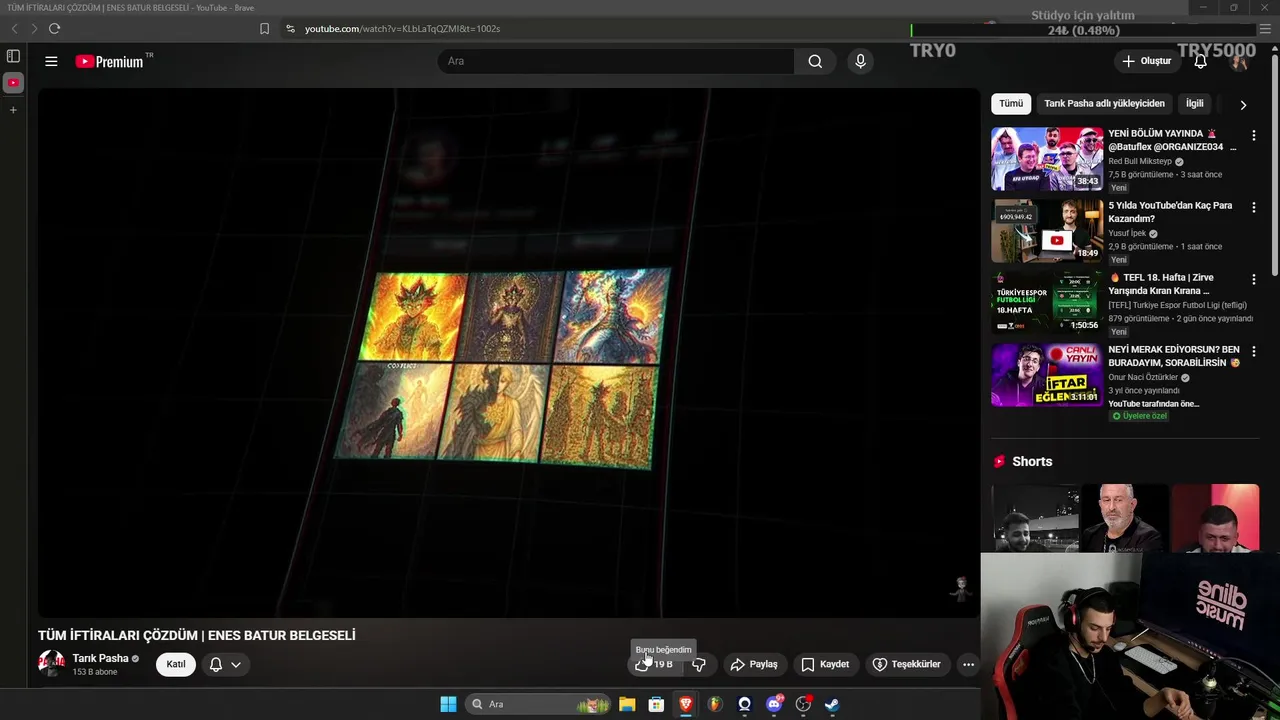The image size is (1280, 720).
Task: Open the YouTube hamburger guide menu
Action: (x=51, y=61)
